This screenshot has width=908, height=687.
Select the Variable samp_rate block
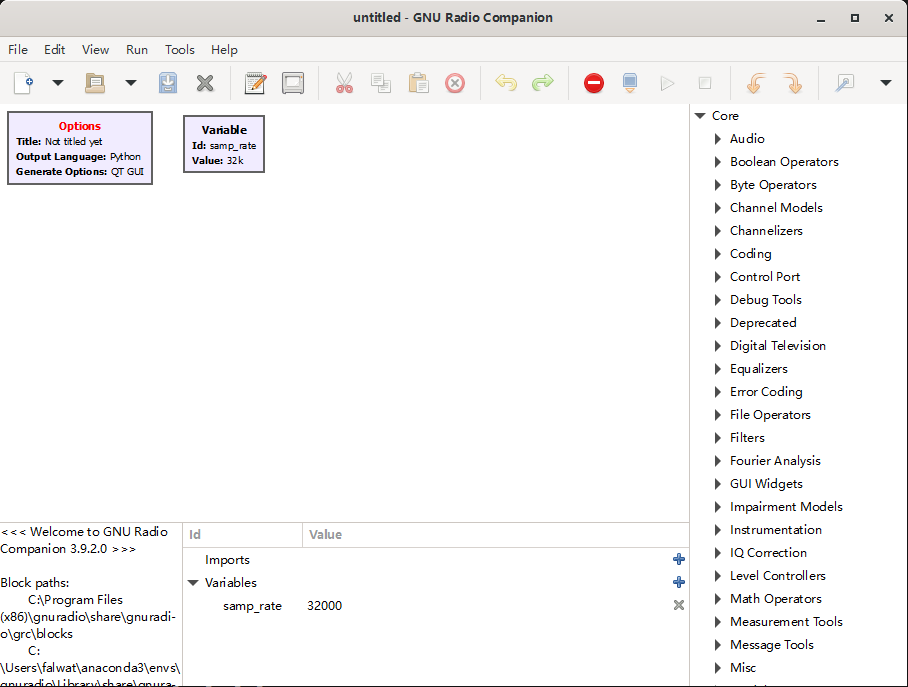click(x=224, y=144)
